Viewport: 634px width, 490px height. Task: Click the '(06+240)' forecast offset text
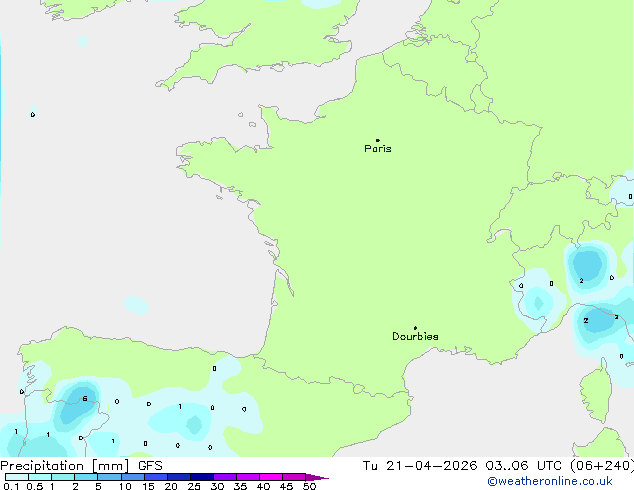602,466
